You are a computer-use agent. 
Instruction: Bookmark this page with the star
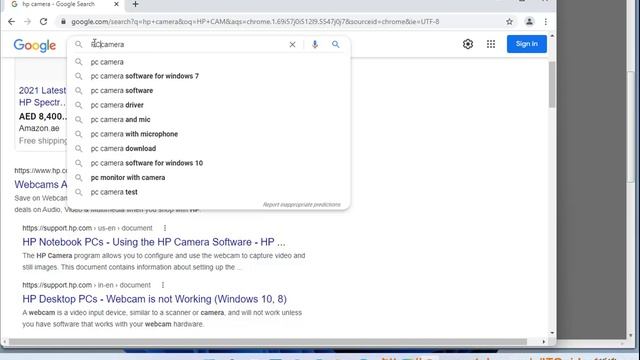click(x=509, y=22)
